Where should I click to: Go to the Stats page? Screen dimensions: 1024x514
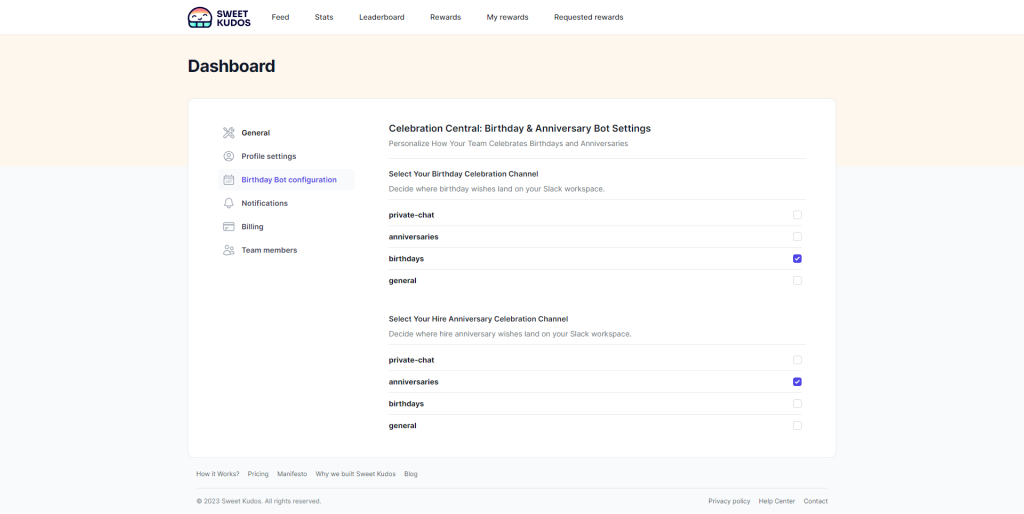pyautogui.click(x=324, y=17)
